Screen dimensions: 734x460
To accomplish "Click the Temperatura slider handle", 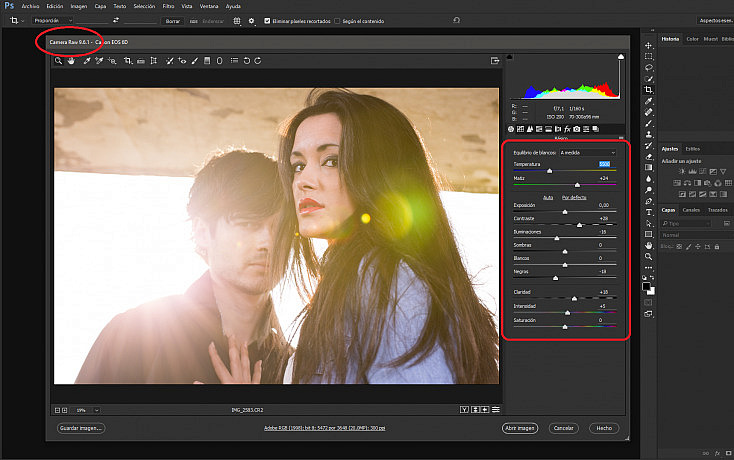I will 550,171.
